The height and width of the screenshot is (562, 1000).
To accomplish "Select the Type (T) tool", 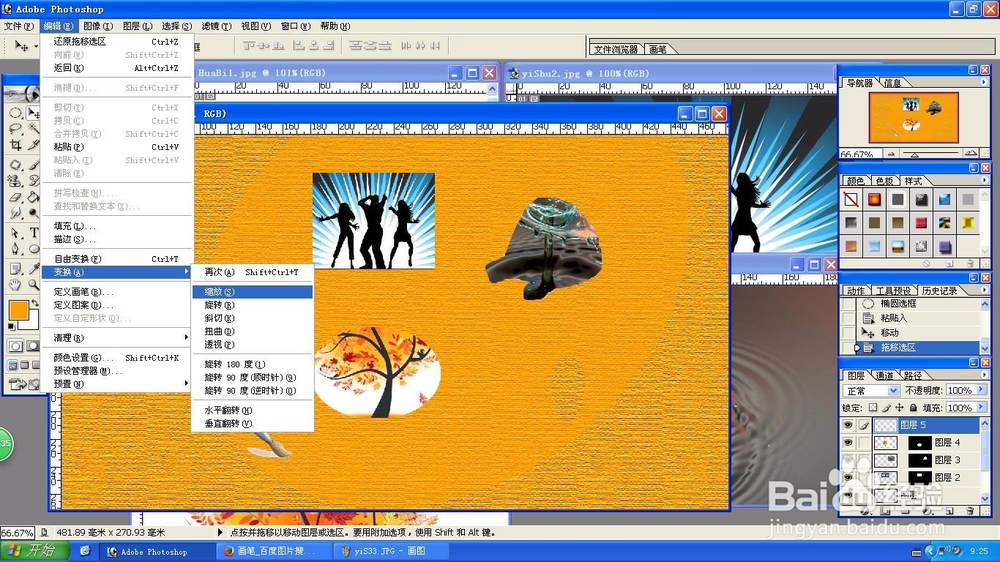I will click(33, 233).
